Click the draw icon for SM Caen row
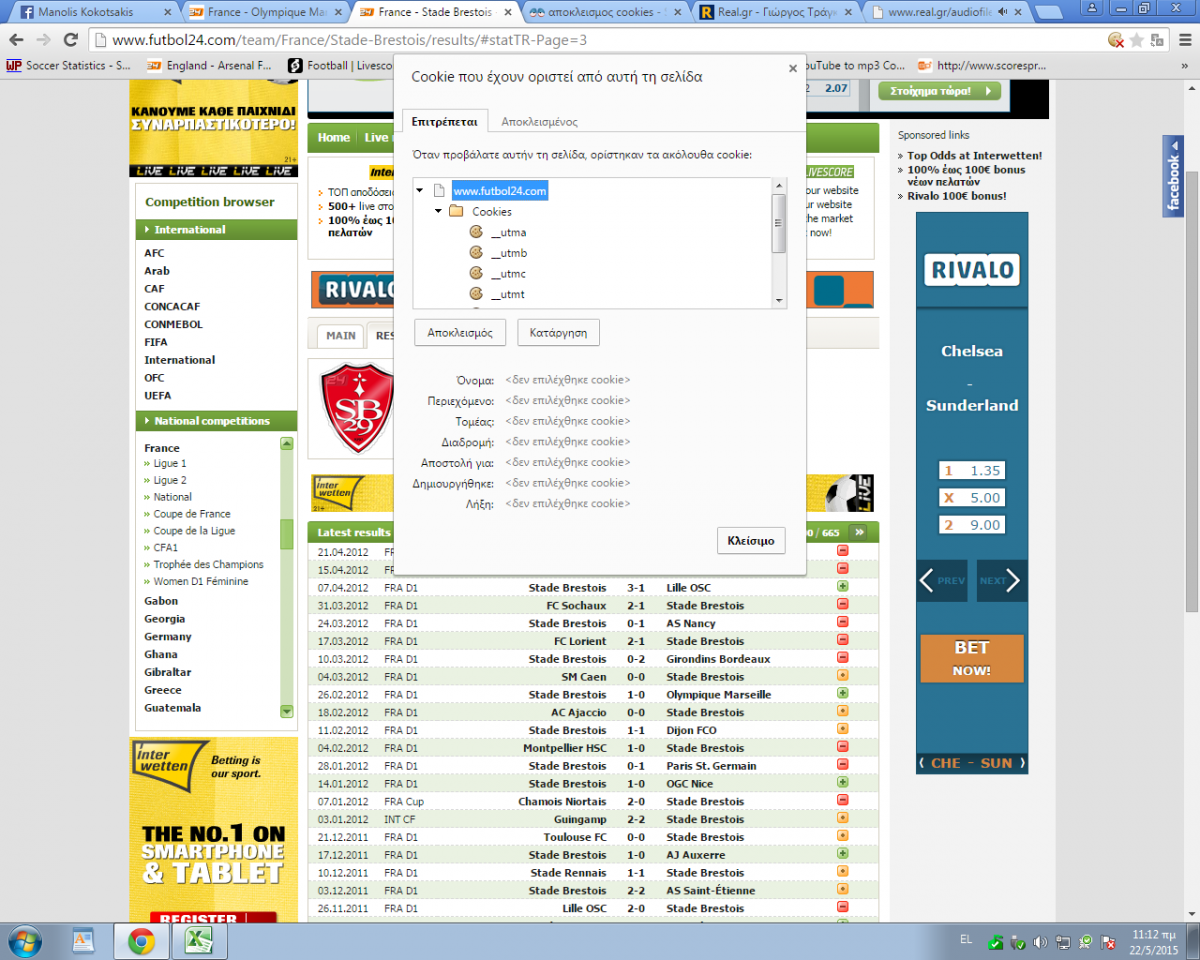 [x=842, y=676]
